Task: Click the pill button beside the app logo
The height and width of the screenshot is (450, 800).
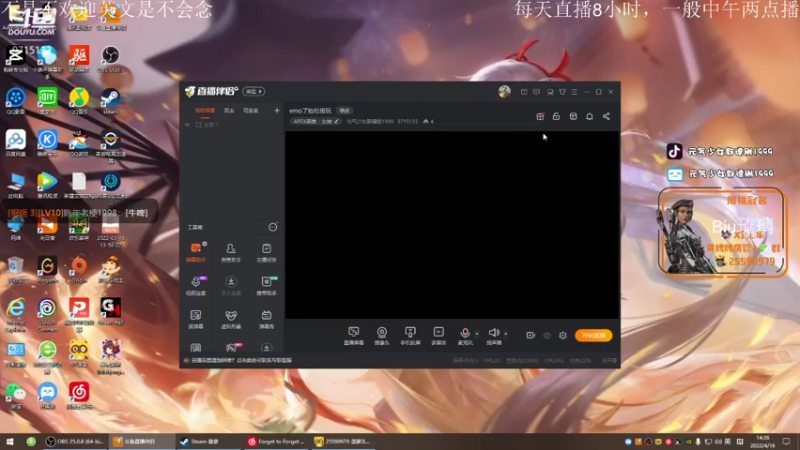Action: (x=254, y=92)
